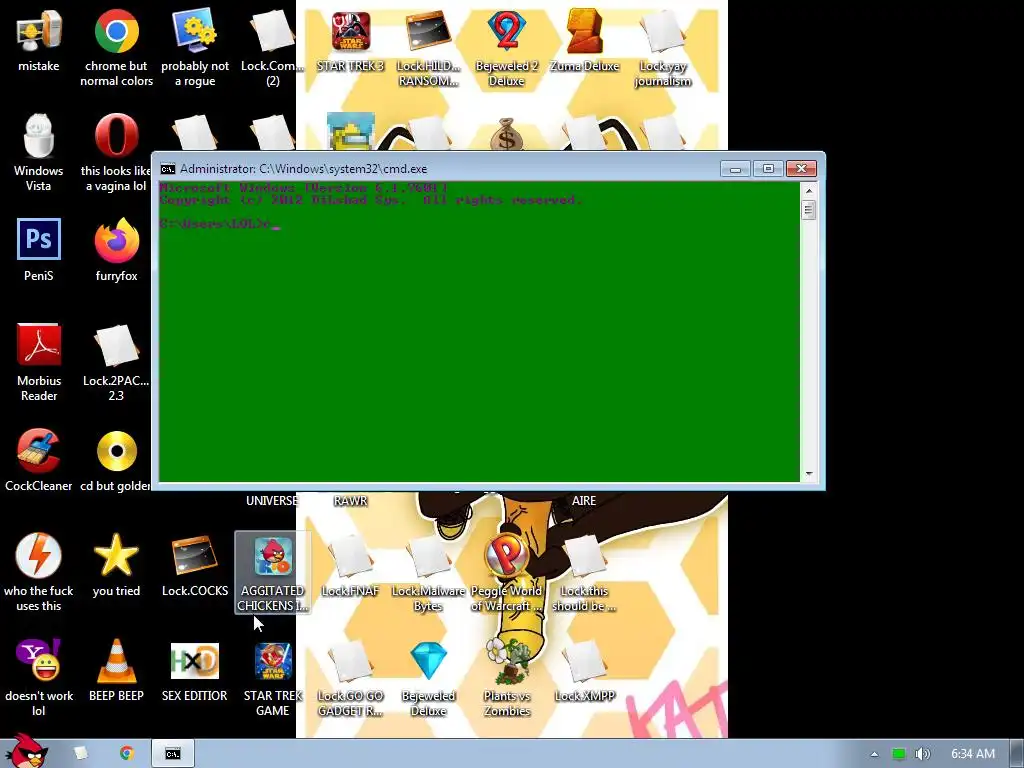The image size is (1024, 768).
Task: Select the 'Lock.FNAF' file icon
Action: 351,556
